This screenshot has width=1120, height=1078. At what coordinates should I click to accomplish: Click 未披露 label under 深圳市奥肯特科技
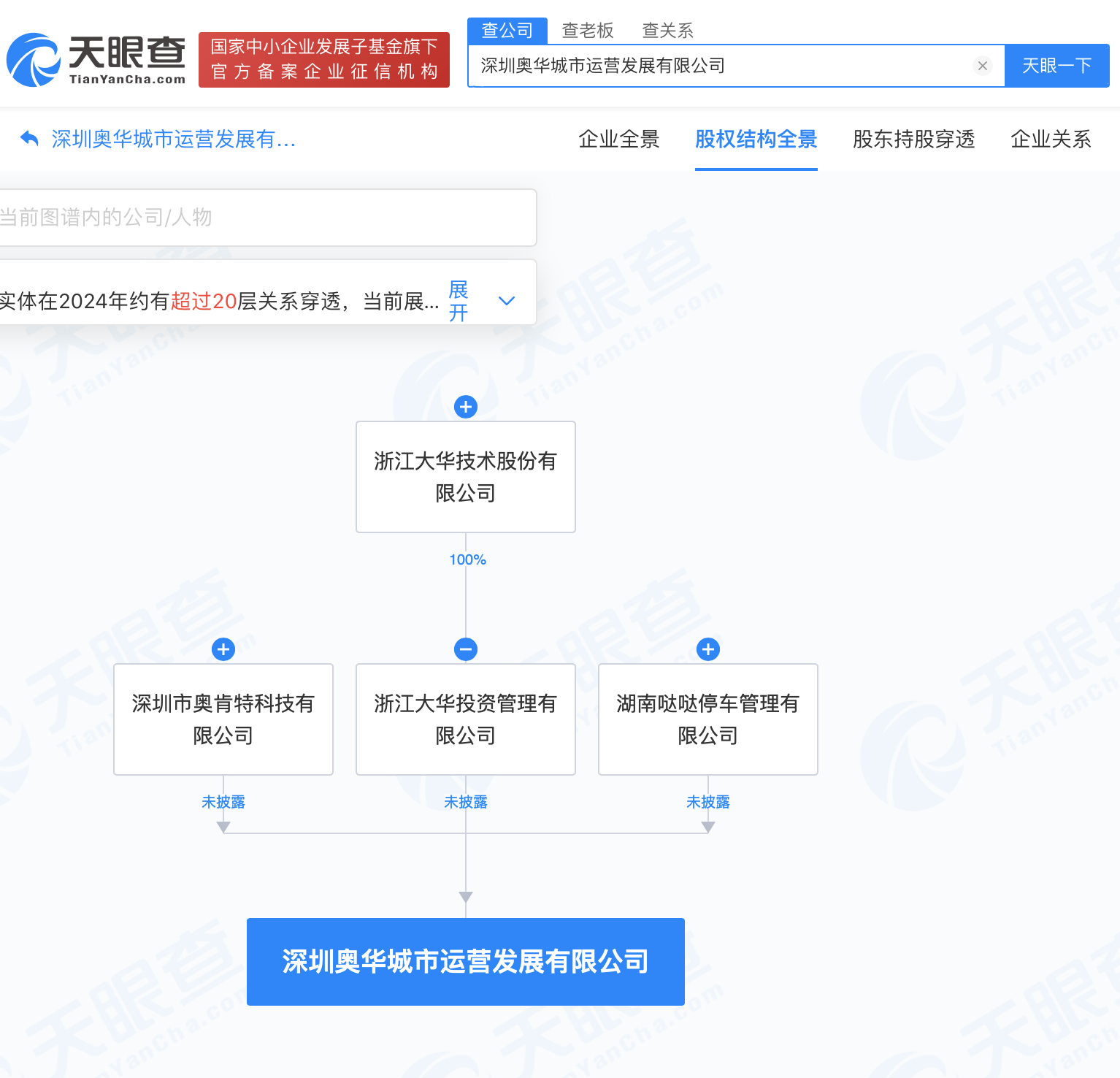(223, 802)
